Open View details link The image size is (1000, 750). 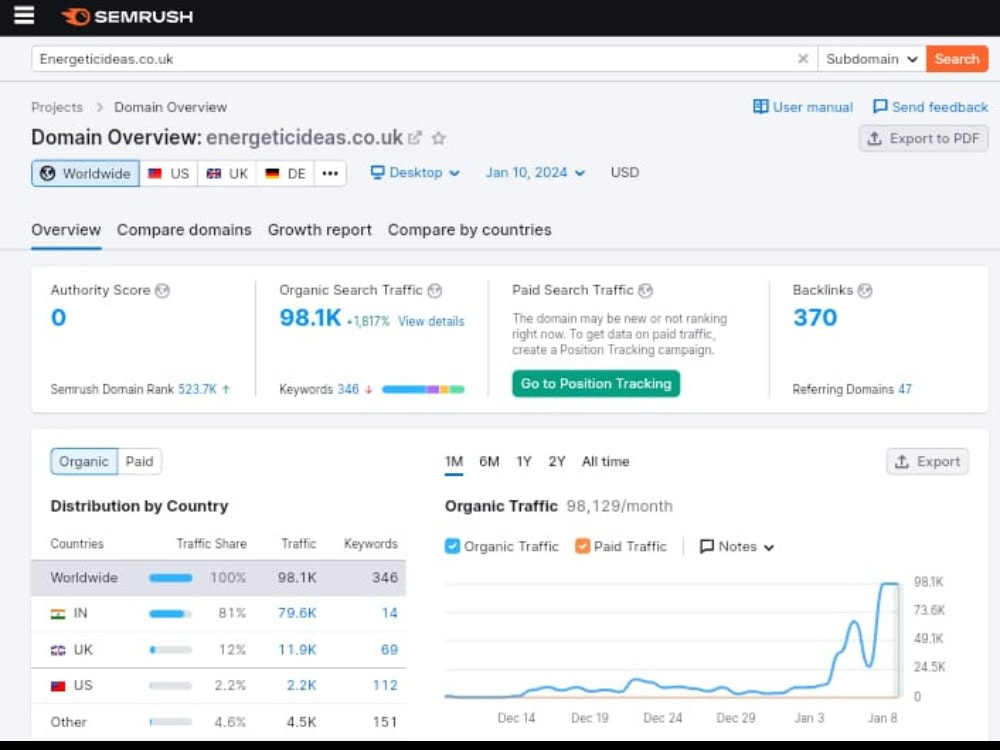coord(431,321)
